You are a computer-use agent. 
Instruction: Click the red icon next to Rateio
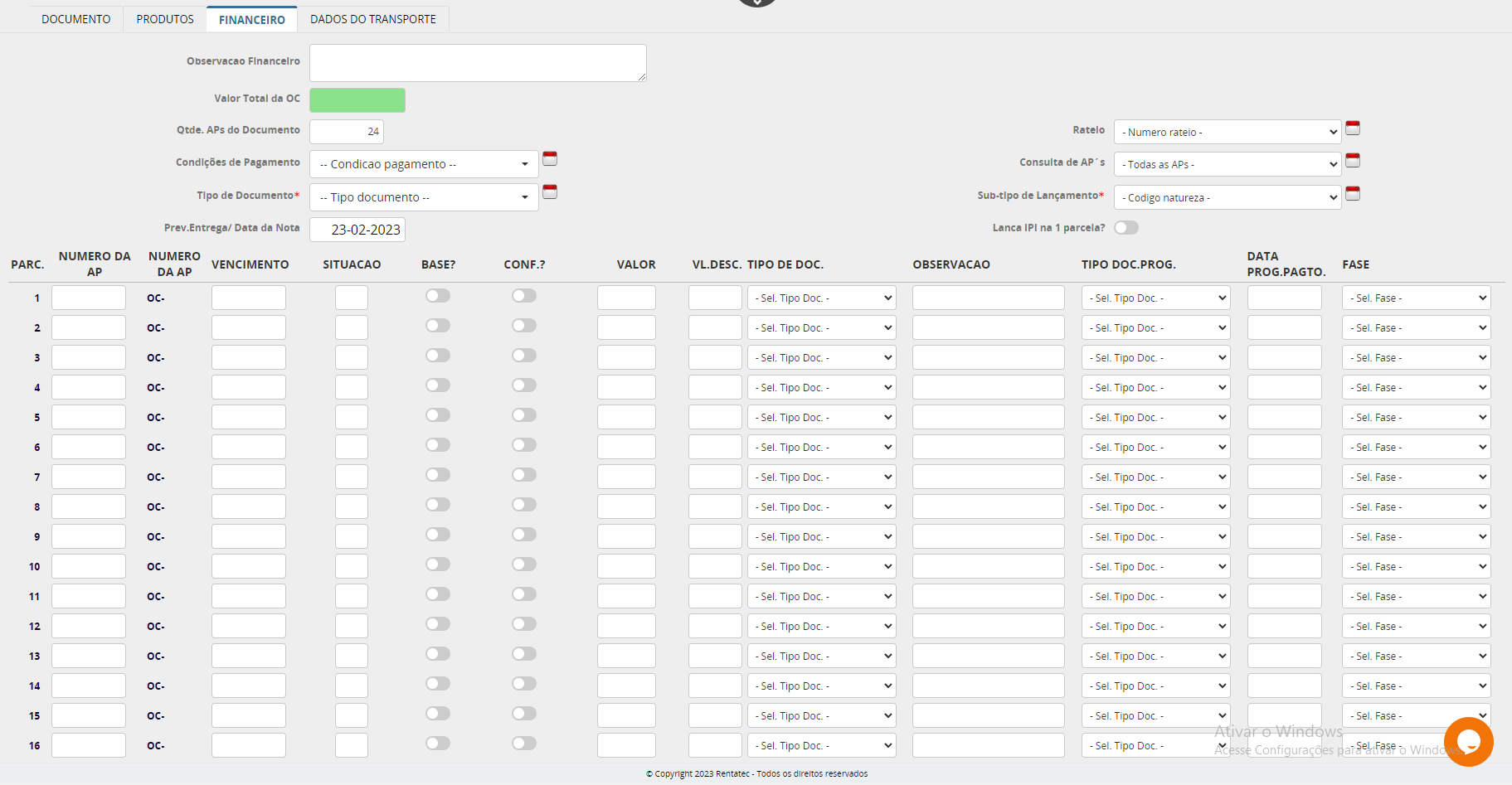tap(1352, 128)
